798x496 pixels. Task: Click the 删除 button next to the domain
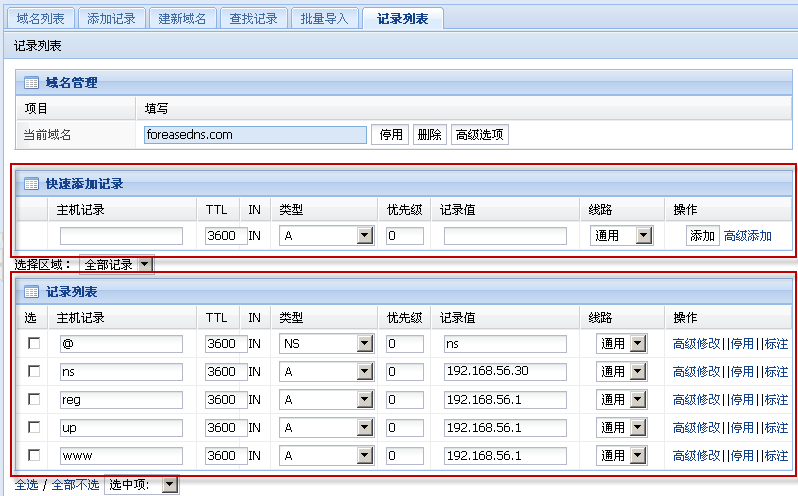429,135
